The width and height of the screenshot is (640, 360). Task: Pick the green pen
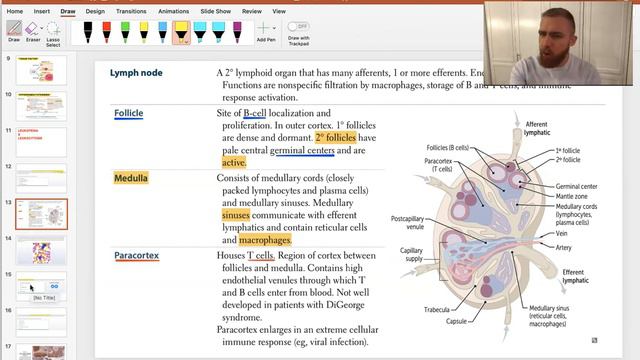click(125, 32)
